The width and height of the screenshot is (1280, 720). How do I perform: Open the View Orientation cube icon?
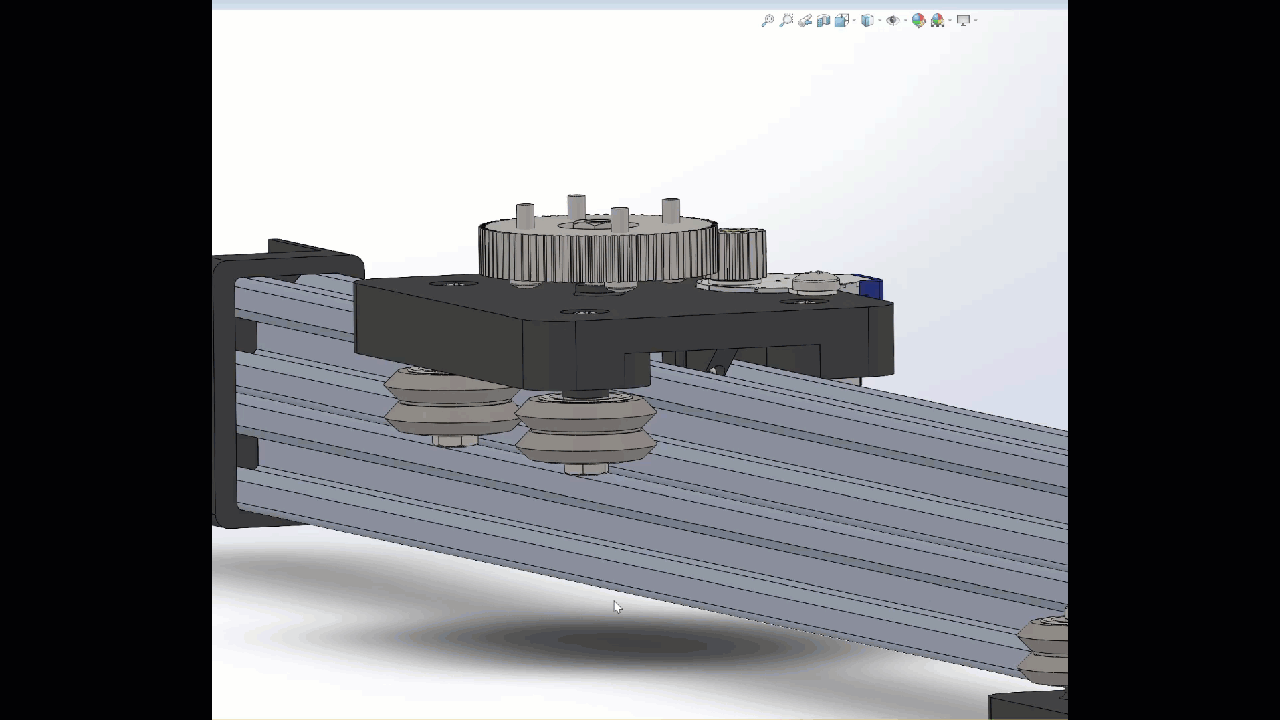coord(842,20)
